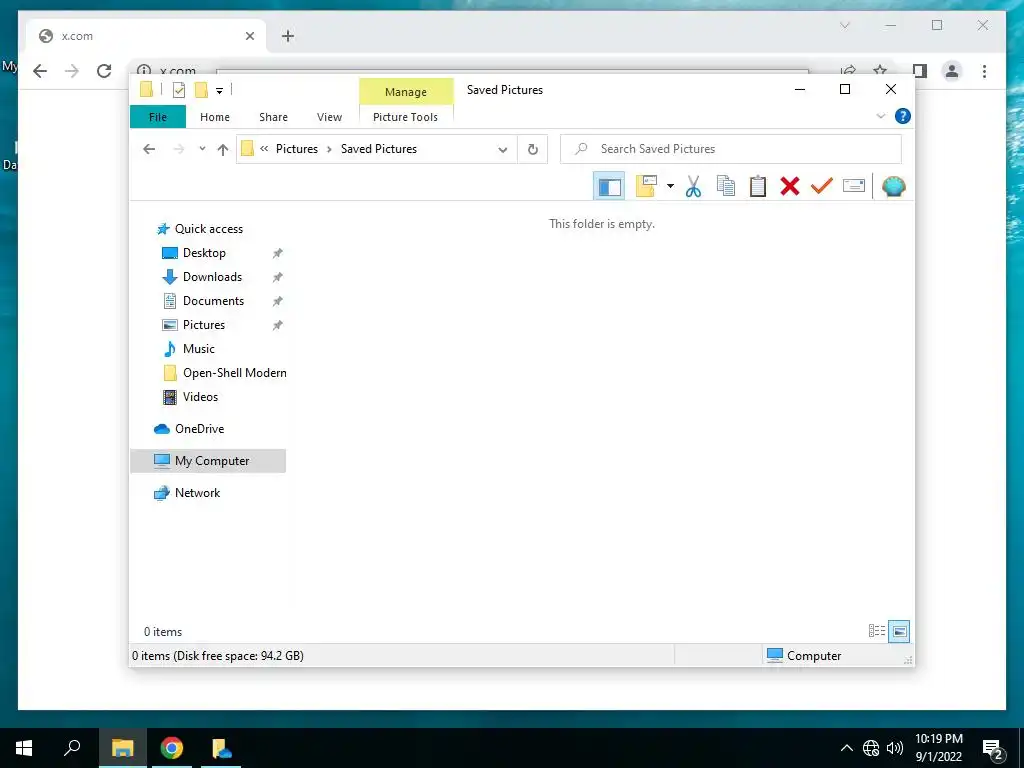Open Videos in the navigation pane
Viewport: 1024px width, 768px height.
click(200, 396)
